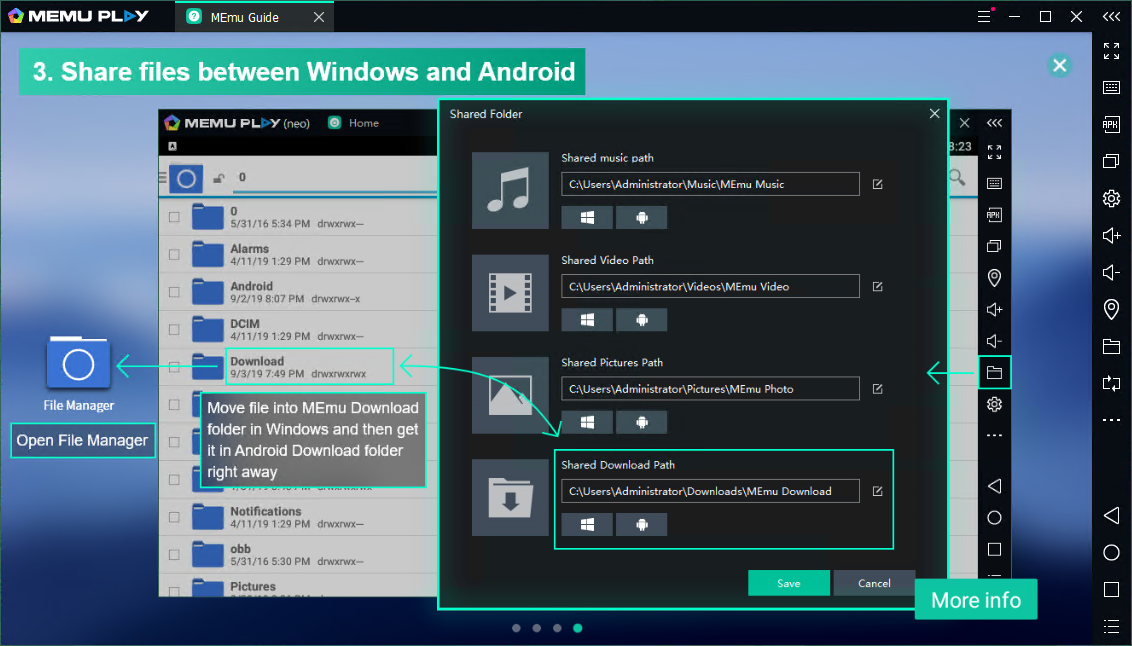Edit the Shared music path
1132x646 pixels.
point(878,184)
